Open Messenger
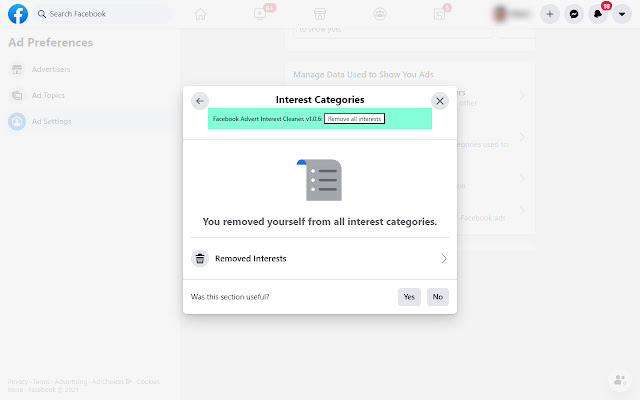This screenshot has height=400, width=640. 574,14
